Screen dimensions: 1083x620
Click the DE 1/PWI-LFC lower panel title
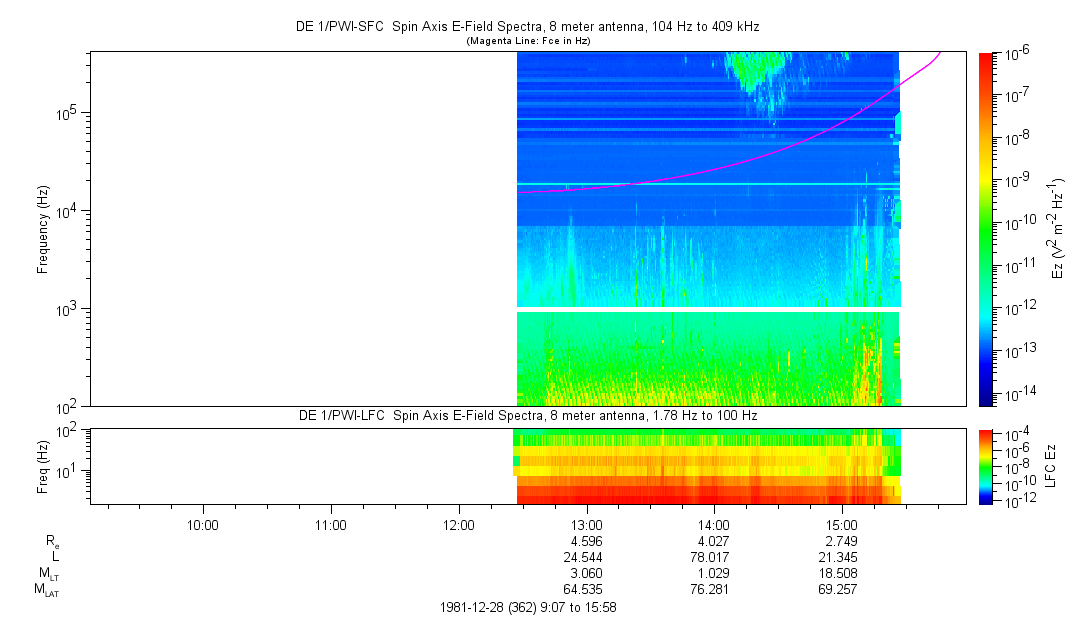(x=528, y=415)
